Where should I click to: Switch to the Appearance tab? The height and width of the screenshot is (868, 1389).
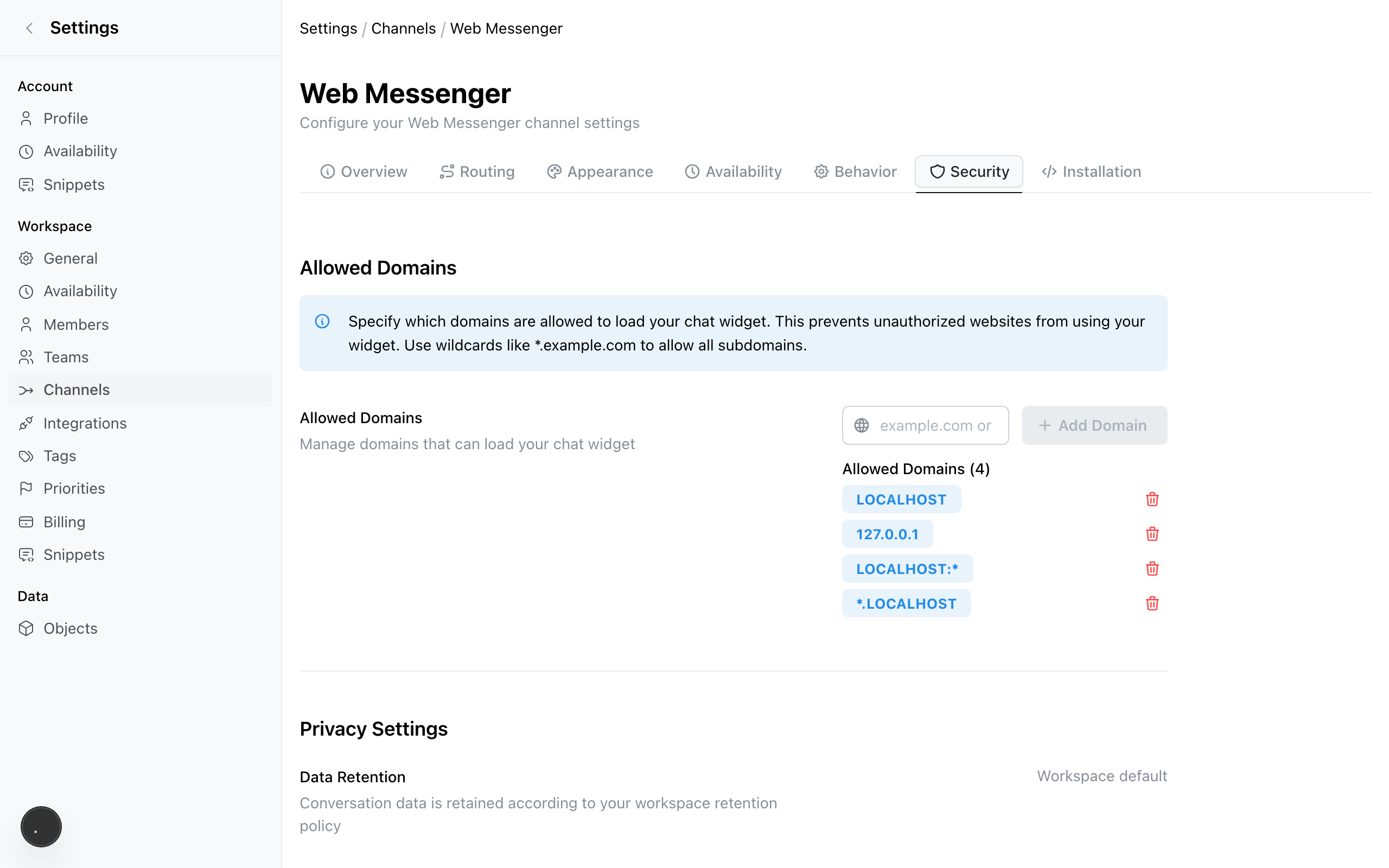pyautogui.click(x=600, y=171)
